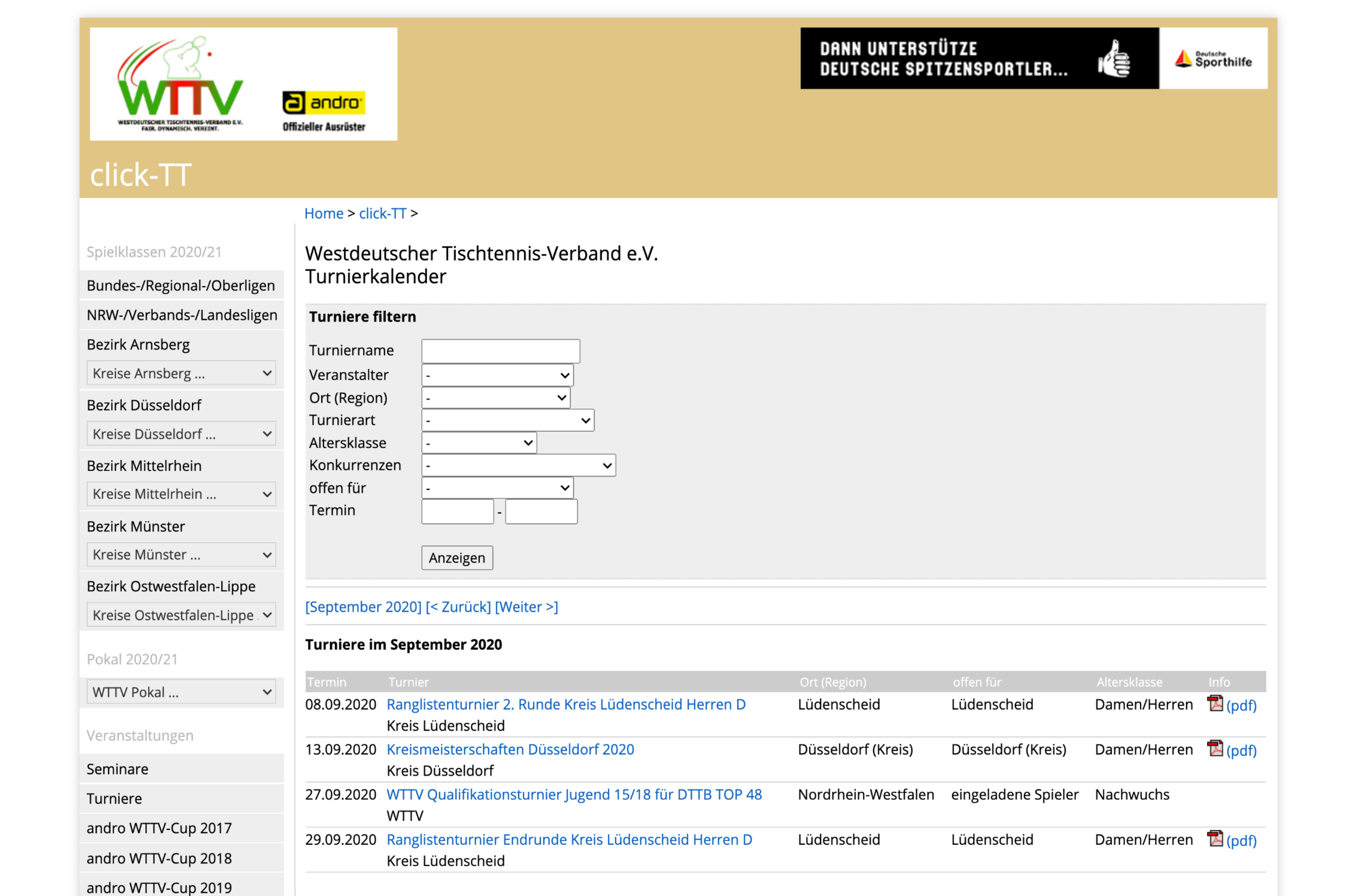Open the WTTV Pokal dropdown

(x=181, y=692)
